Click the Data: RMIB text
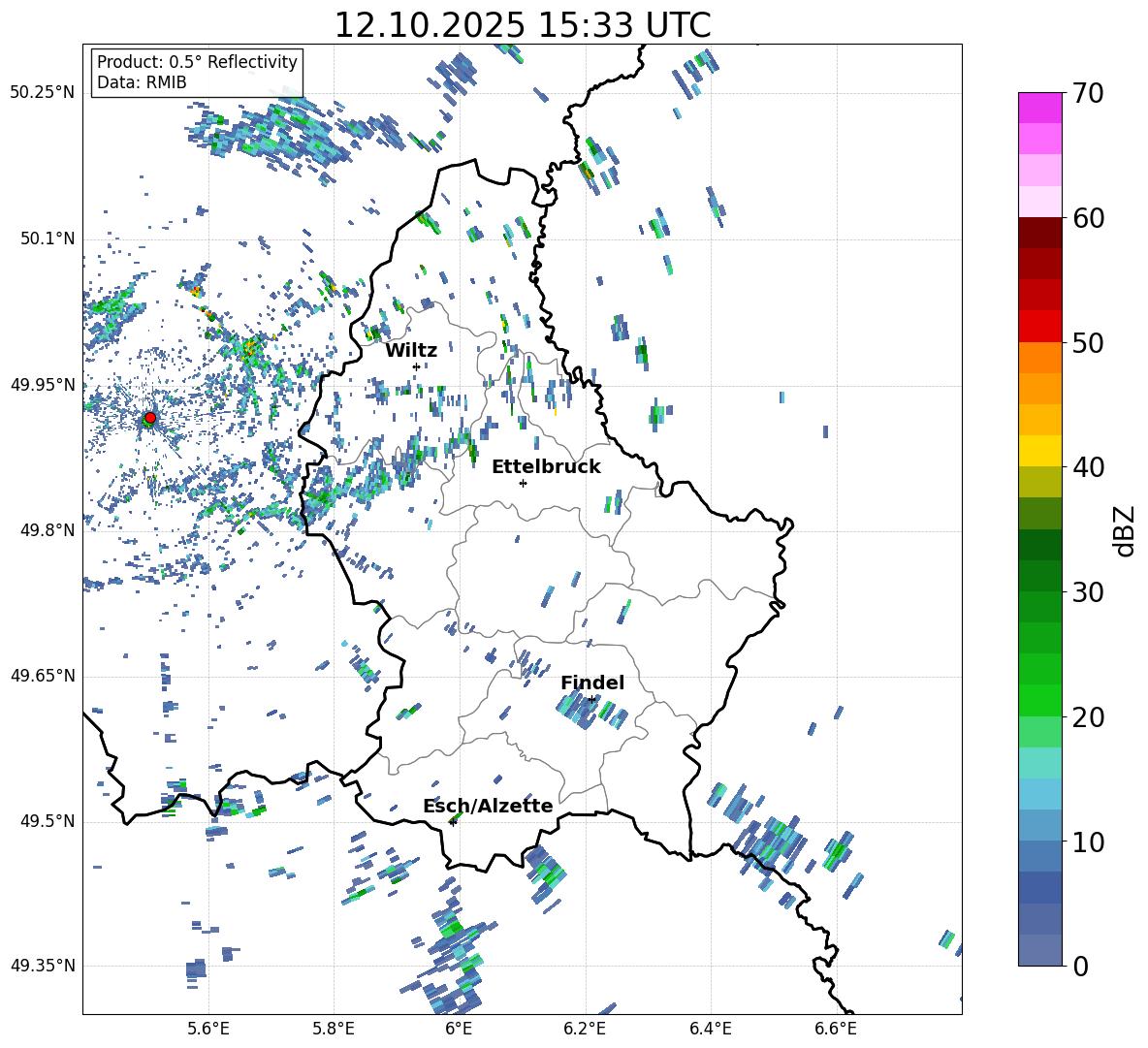 pyautogui.click(x=142, y=82)
